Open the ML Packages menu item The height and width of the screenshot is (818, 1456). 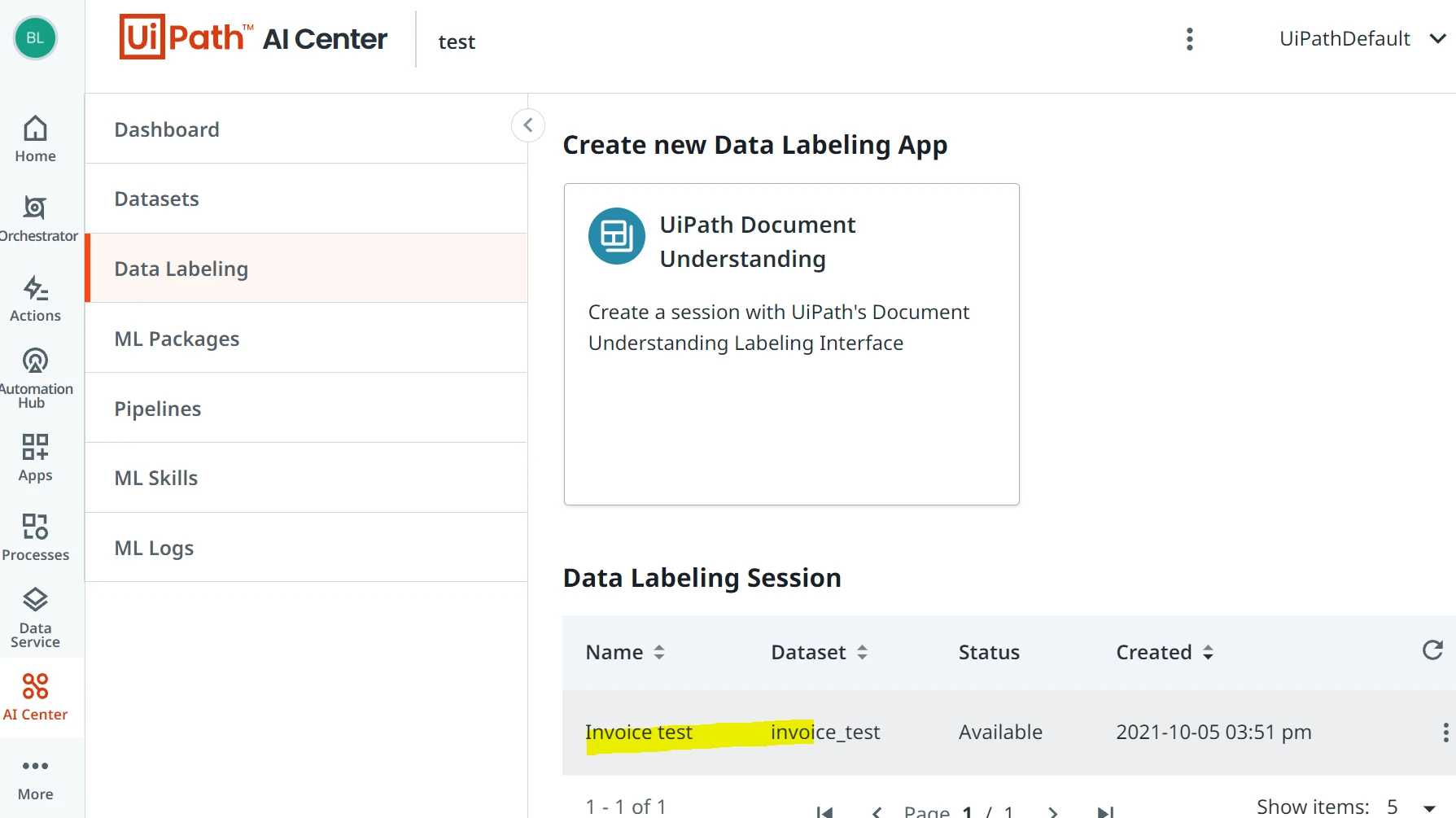tap(306, 339)
